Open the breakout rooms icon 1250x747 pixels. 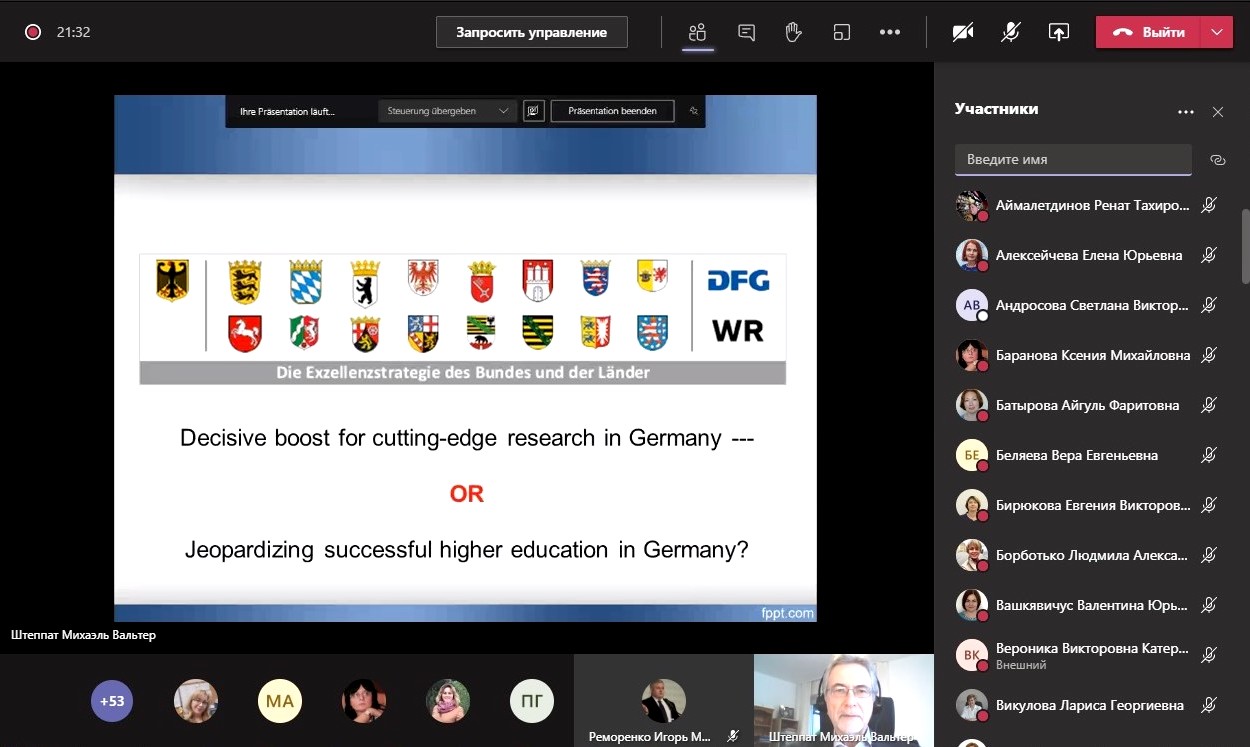(842, 32)
